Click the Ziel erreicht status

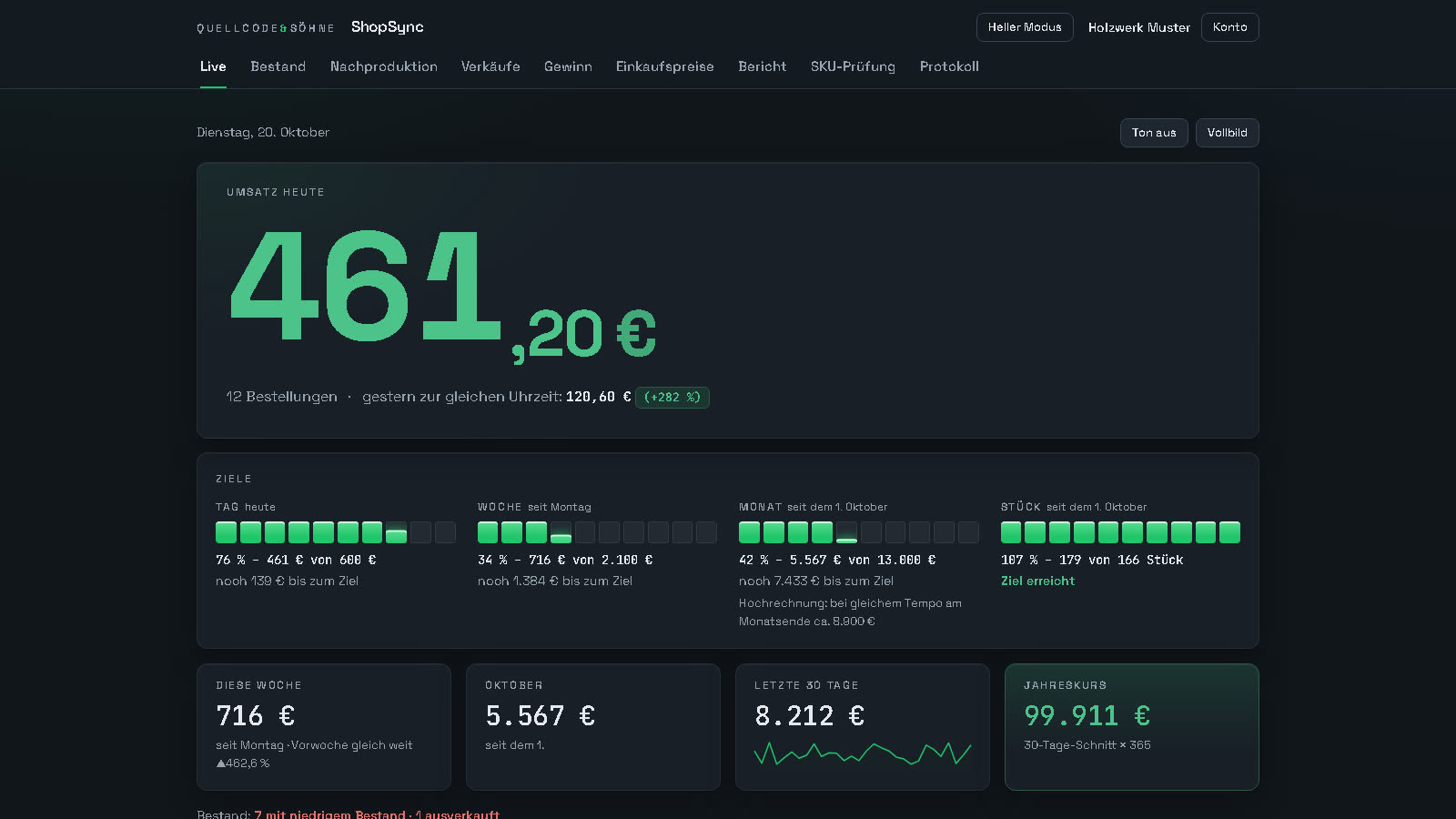[x=1037, y=581]
